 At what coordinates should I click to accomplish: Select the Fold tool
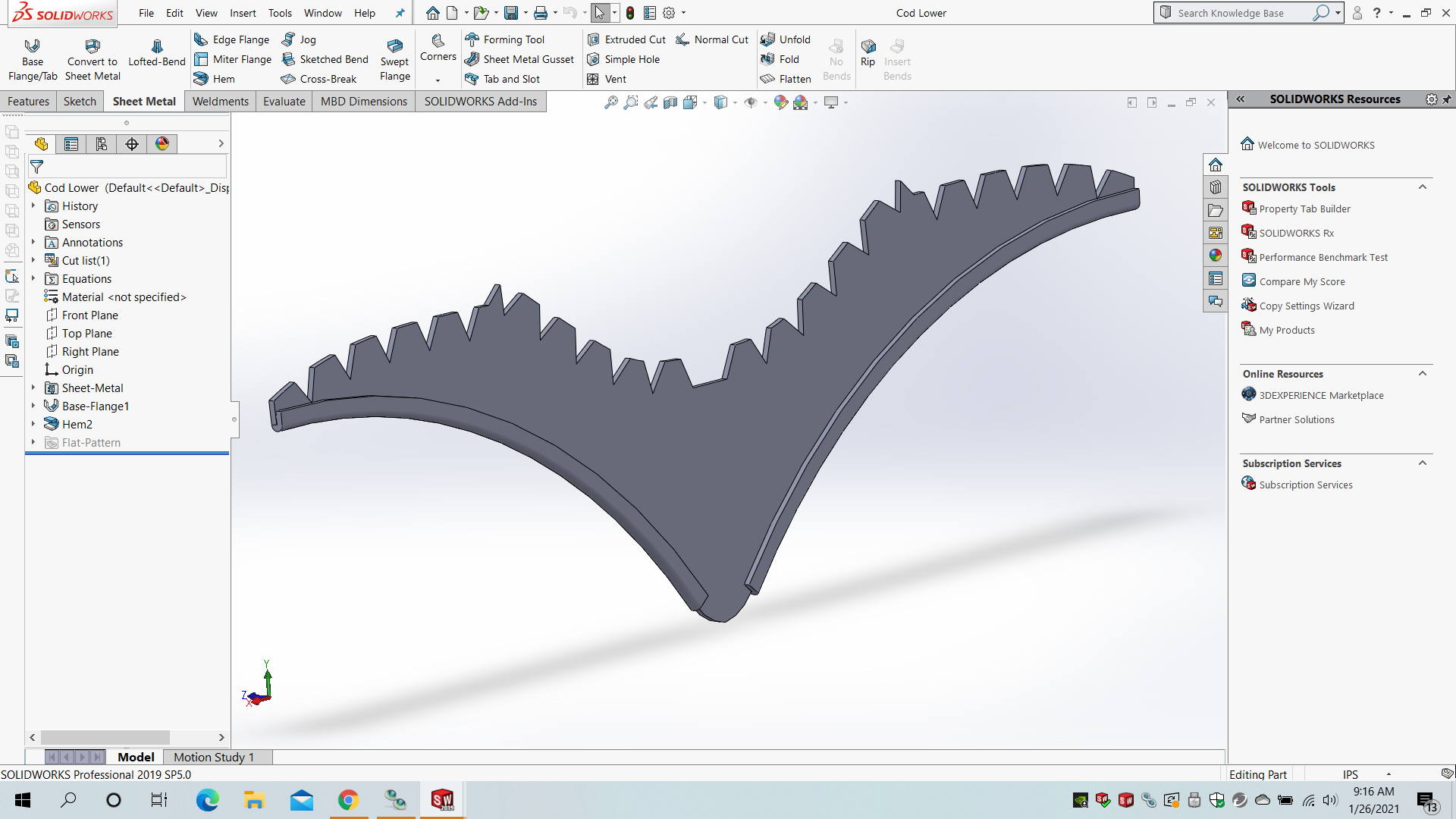(x=780, y=59)
